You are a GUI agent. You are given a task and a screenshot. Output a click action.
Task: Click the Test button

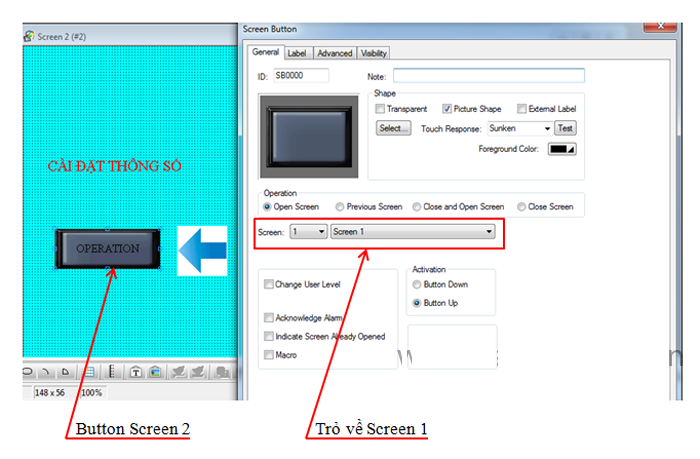pos(565,128)
